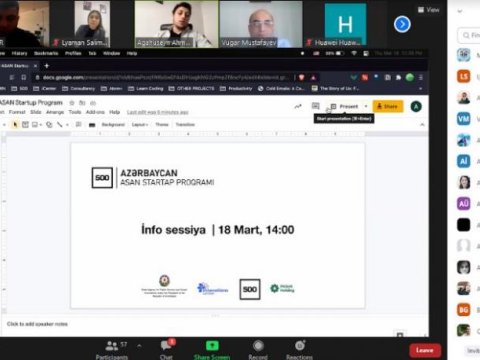Open the Google account avatar A
This screenshot has width=480, height=360.
416,107
